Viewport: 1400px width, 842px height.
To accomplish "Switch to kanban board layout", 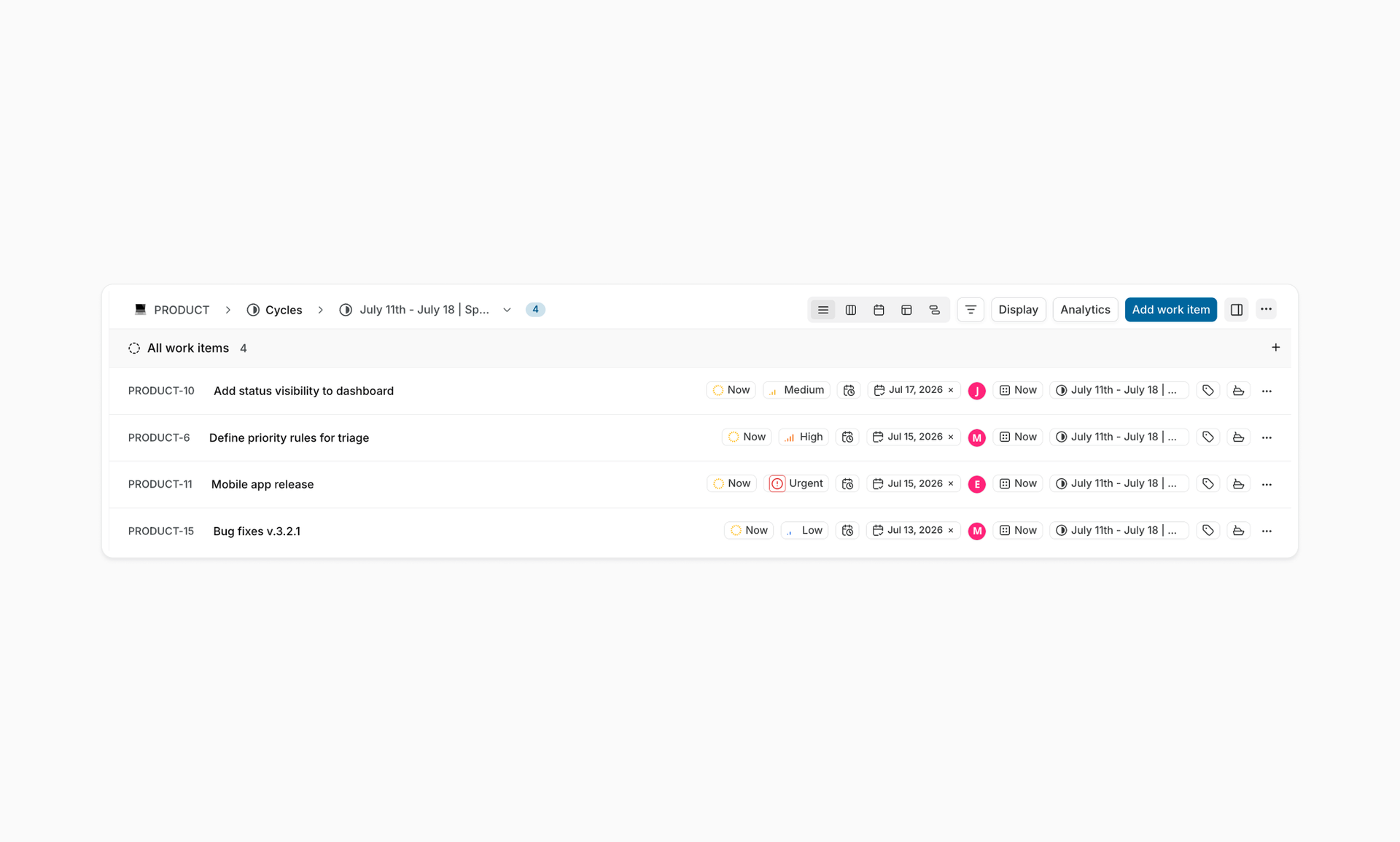I will (850, 310).
